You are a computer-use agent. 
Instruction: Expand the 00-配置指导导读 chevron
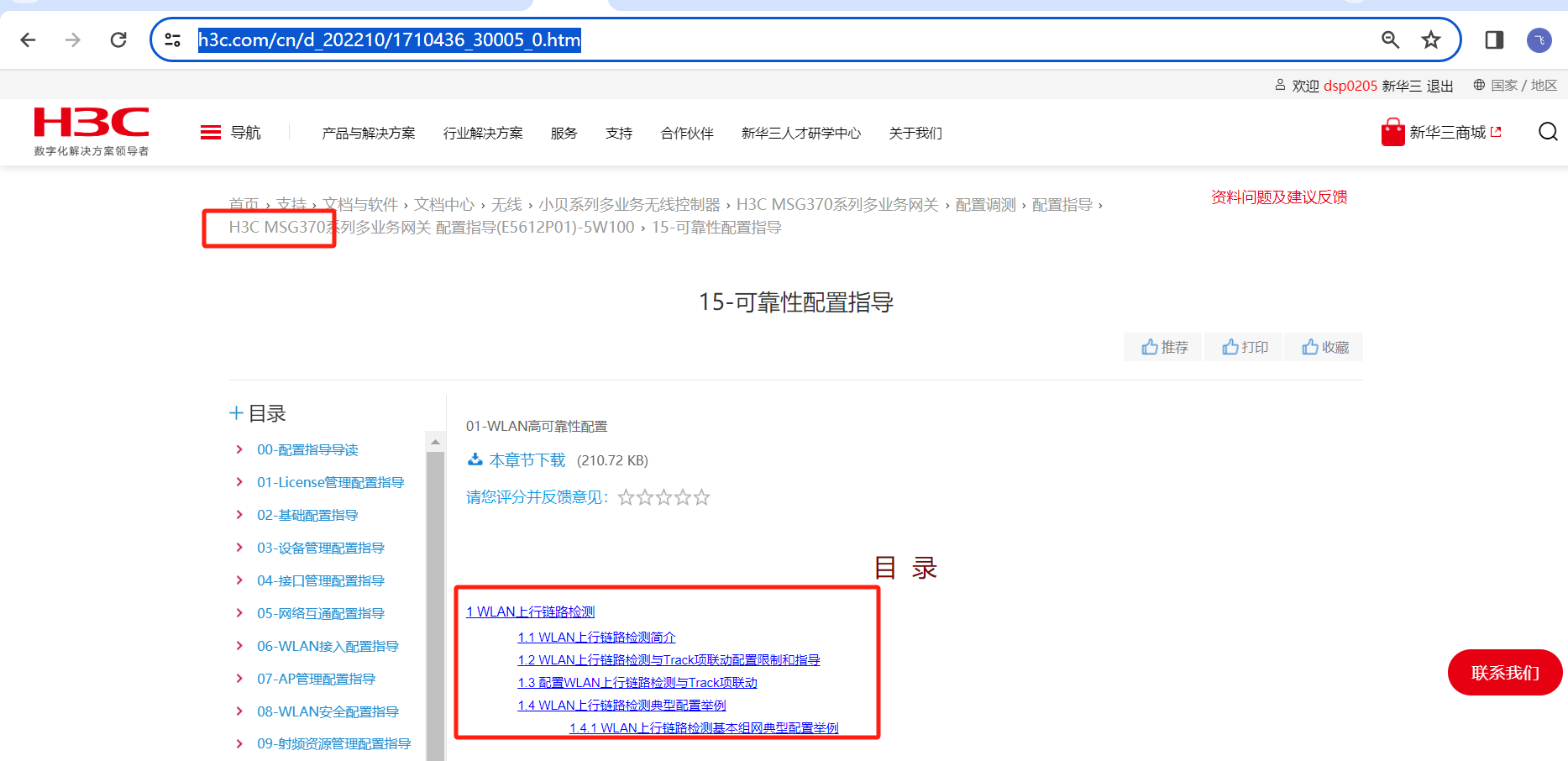(x=239, y=449)
